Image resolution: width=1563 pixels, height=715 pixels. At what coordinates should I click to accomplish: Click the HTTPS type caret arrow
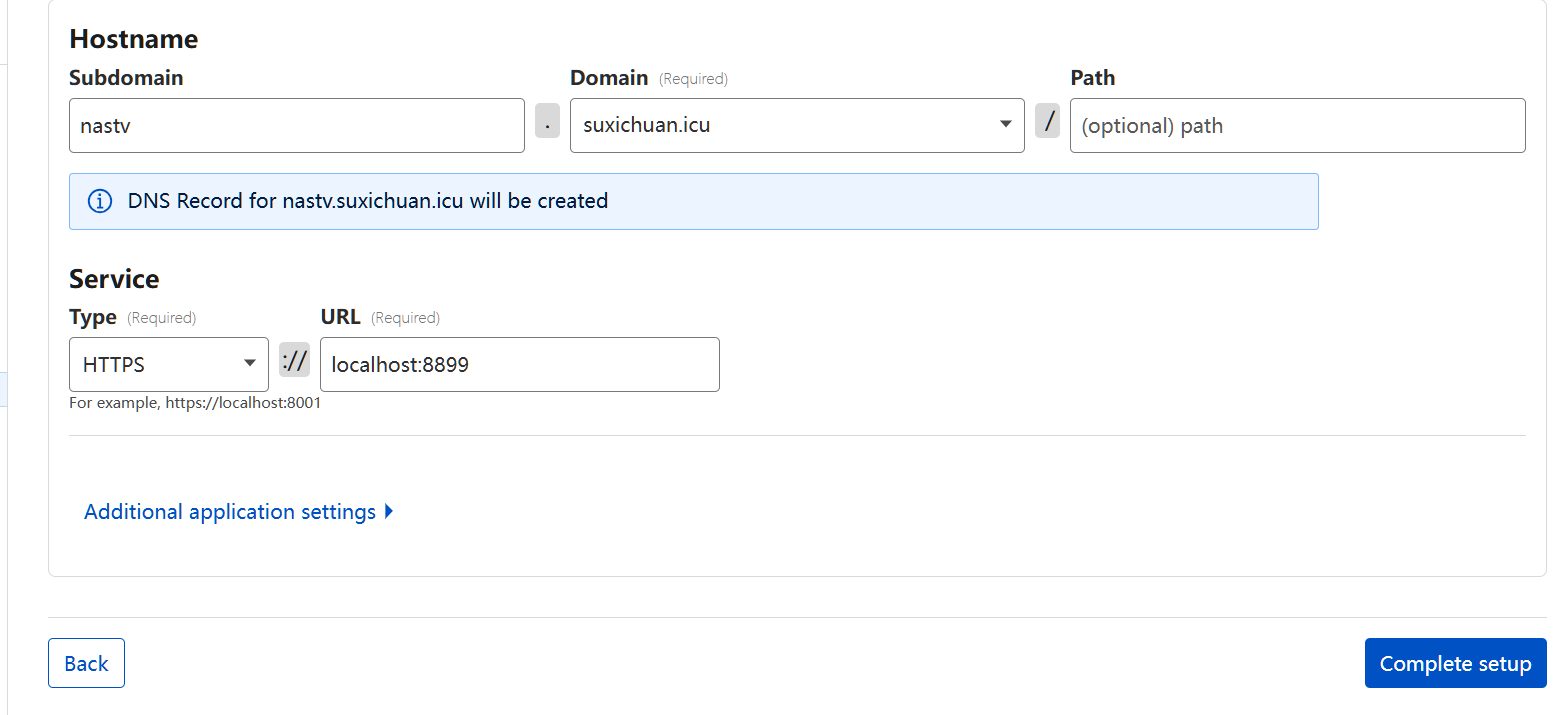coord(250,364)
